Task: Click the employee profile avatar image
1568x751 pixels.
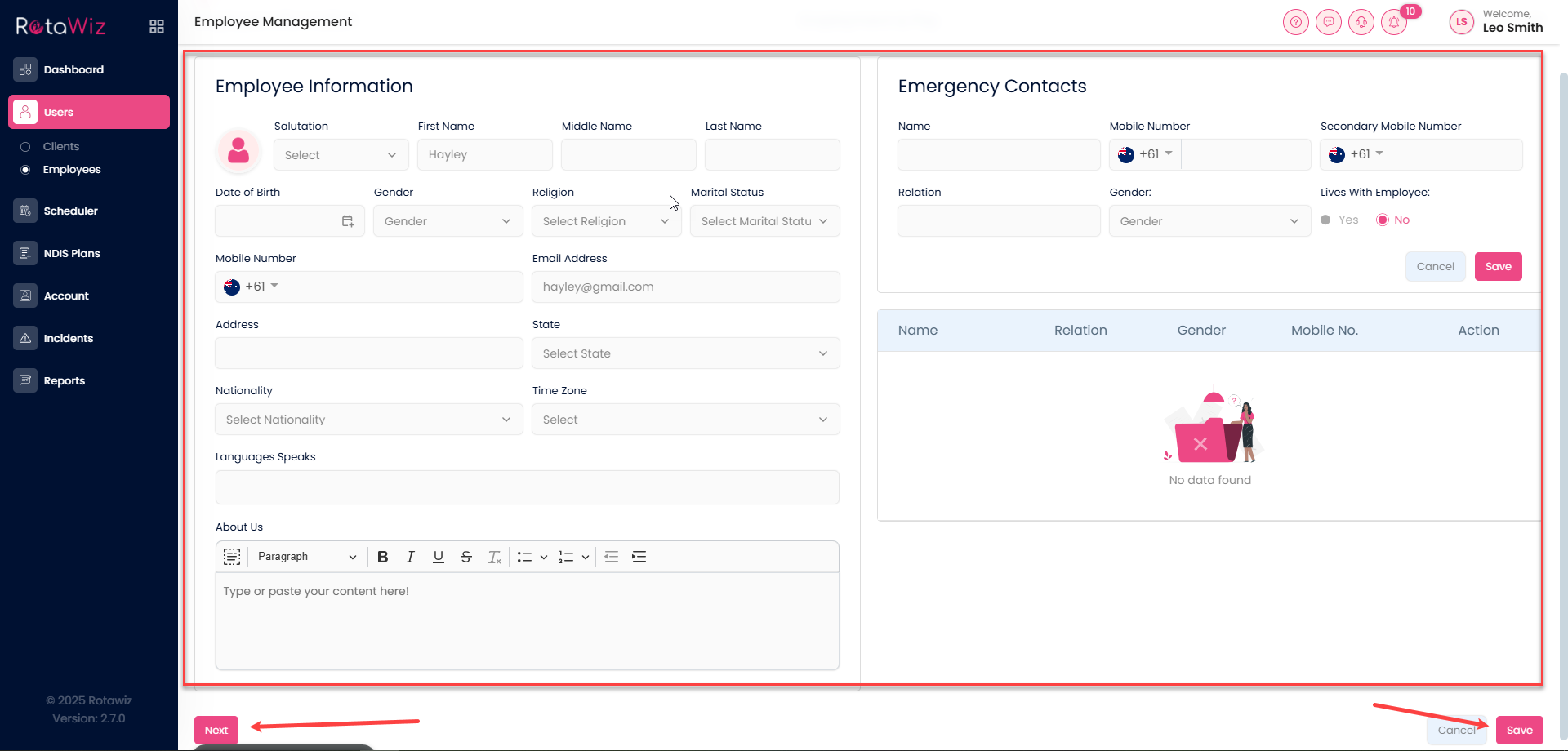Action: click(238, 151)
